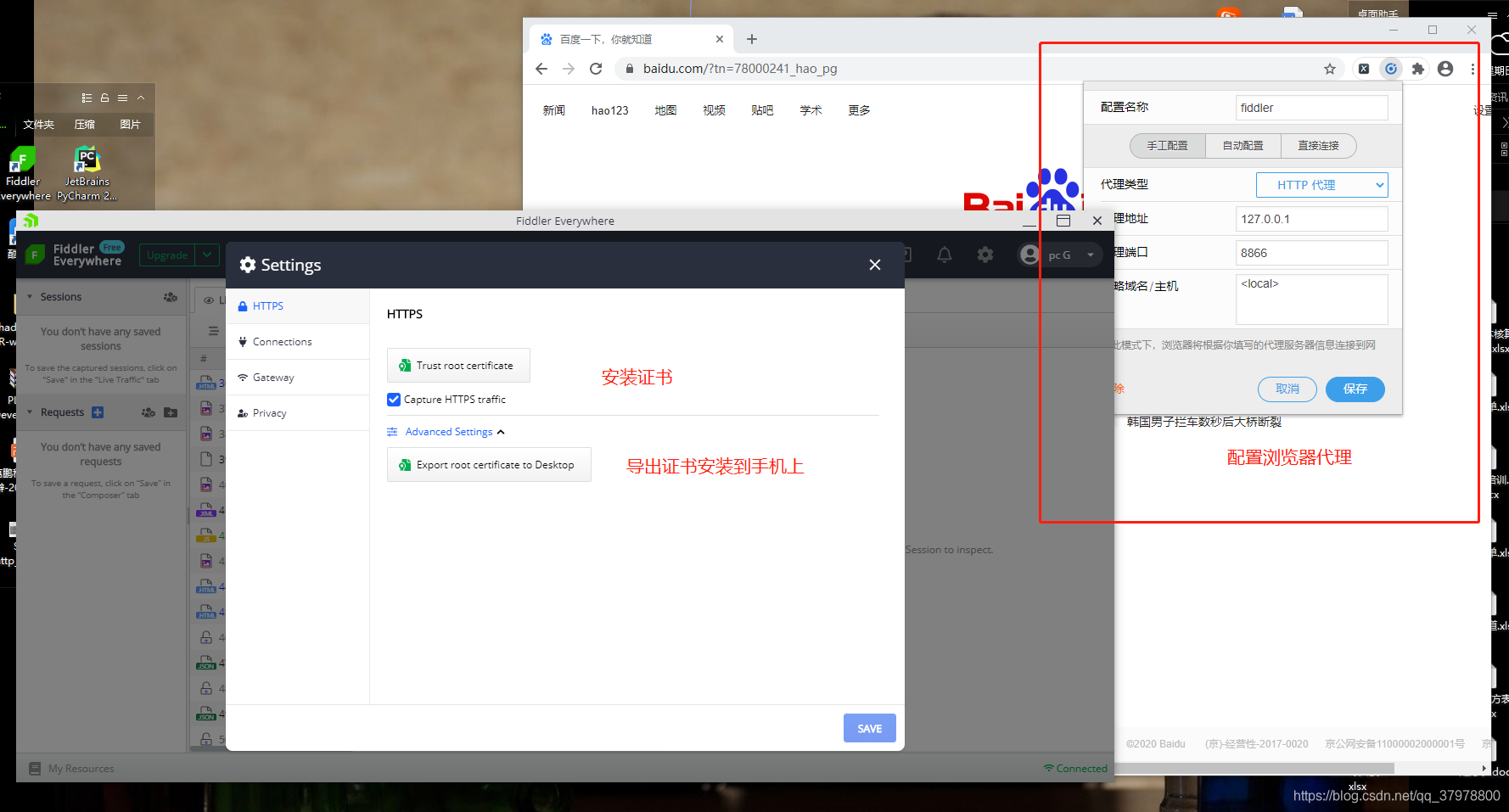Open the Connections settings tab
The image size is (1509, 812).
pos(298,342)
